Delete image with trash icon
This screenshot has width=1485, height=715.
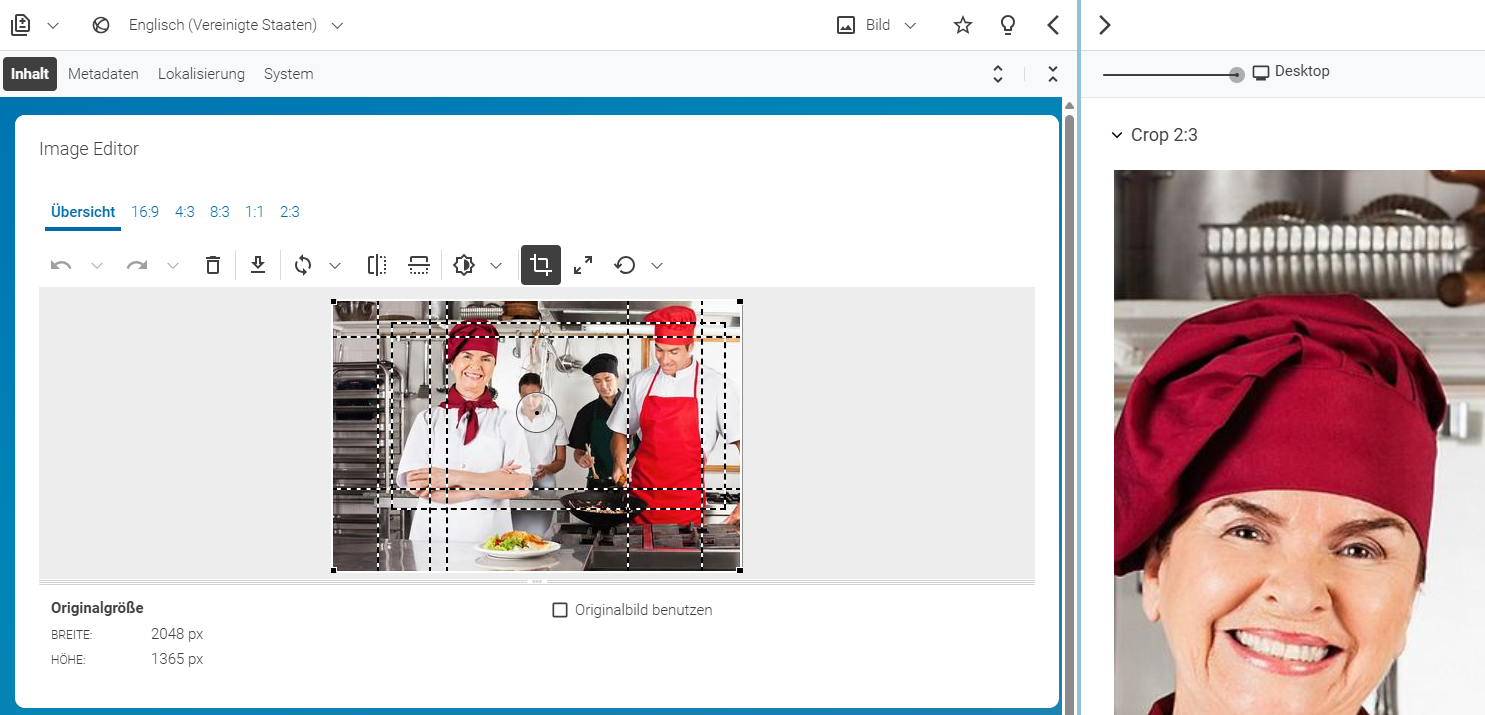212,265
